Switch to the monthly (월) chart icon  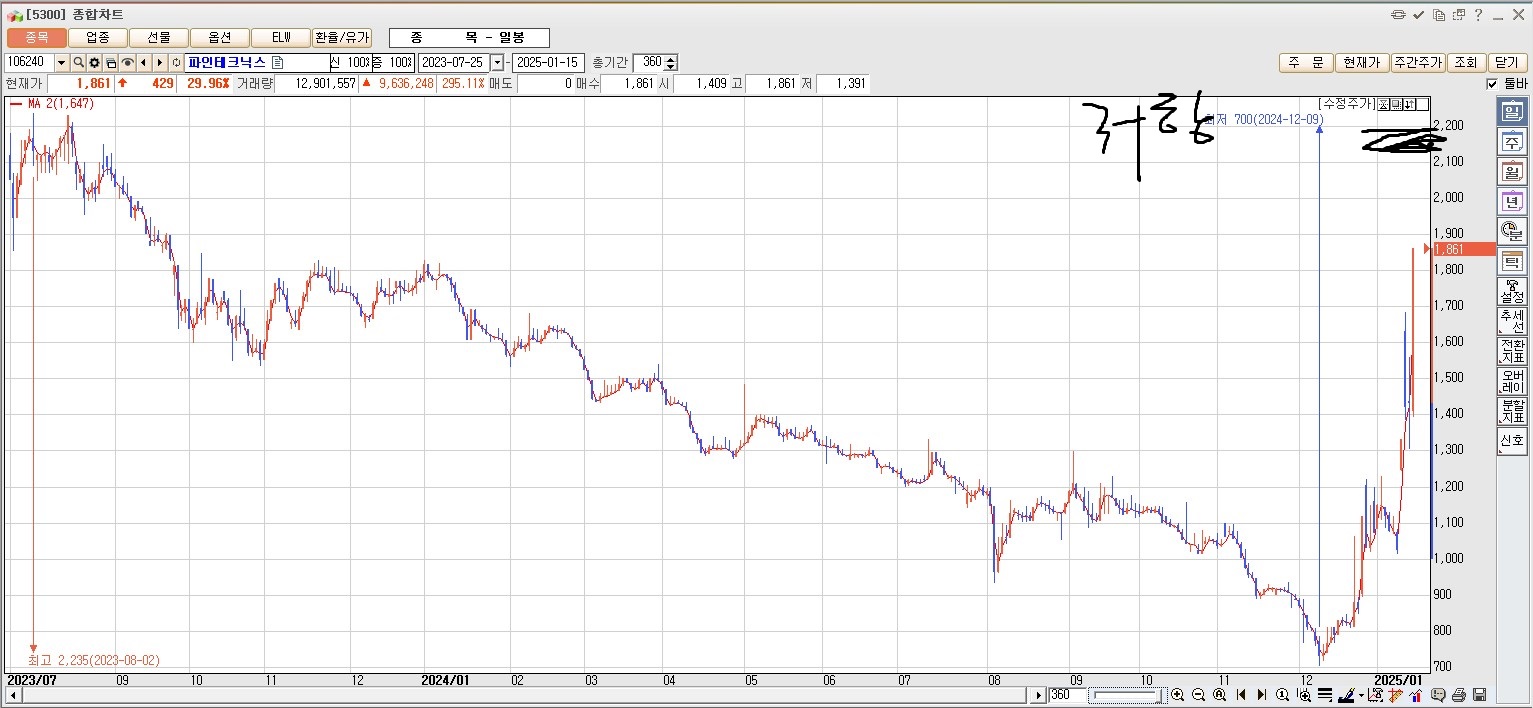pos(1511,172)
